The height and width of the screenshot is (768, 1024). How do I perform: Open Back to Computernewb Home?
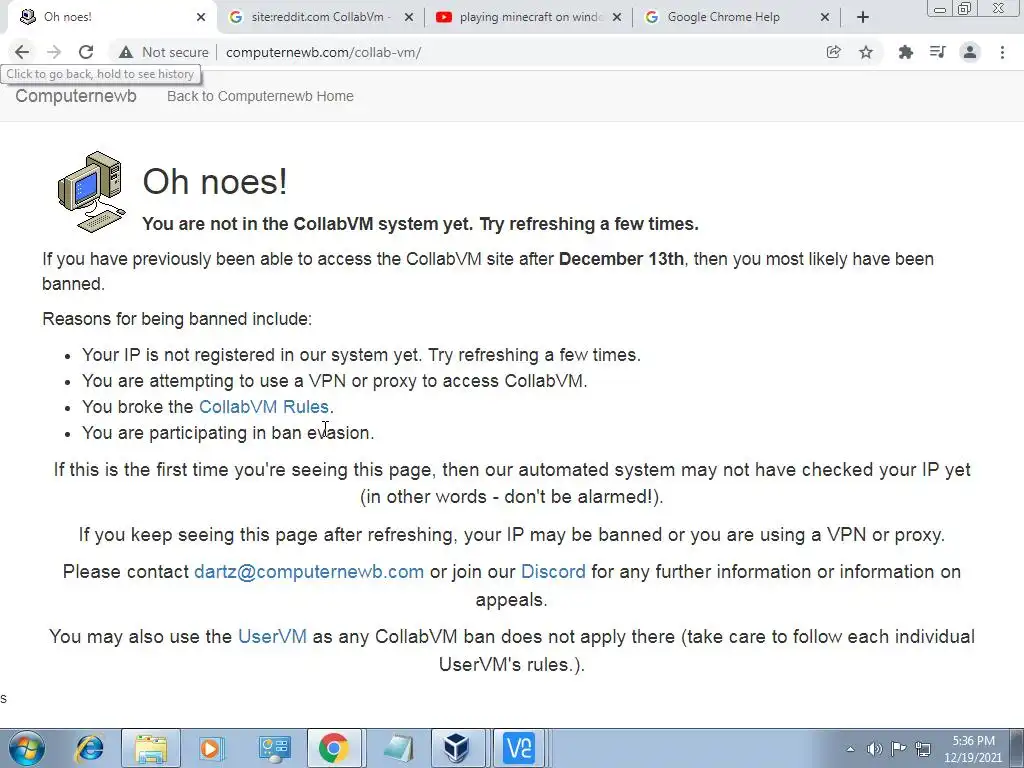point(260,96)
